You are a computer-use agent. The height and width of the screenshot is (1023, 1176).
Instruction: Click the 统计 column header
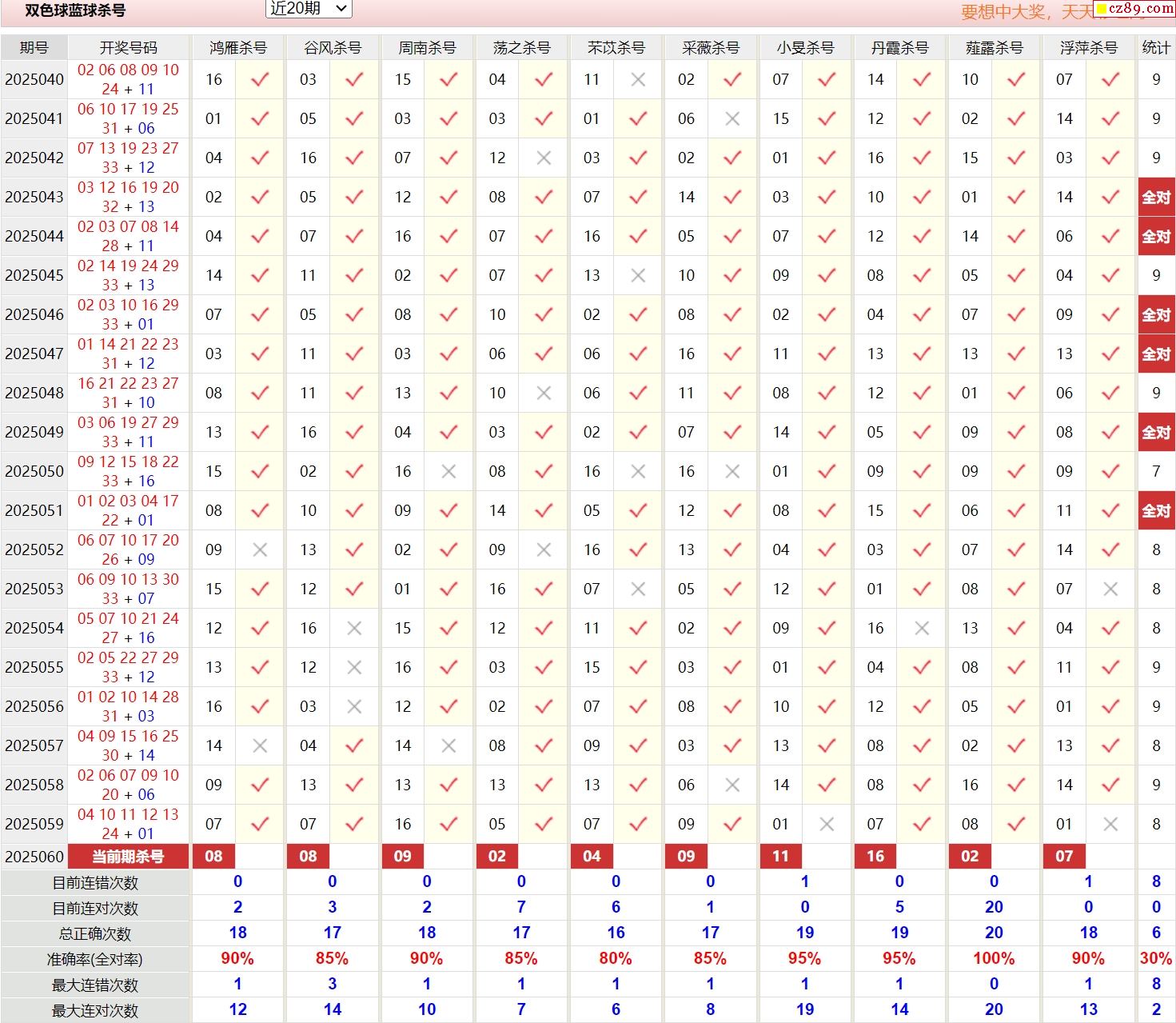tap(1156, 48)
